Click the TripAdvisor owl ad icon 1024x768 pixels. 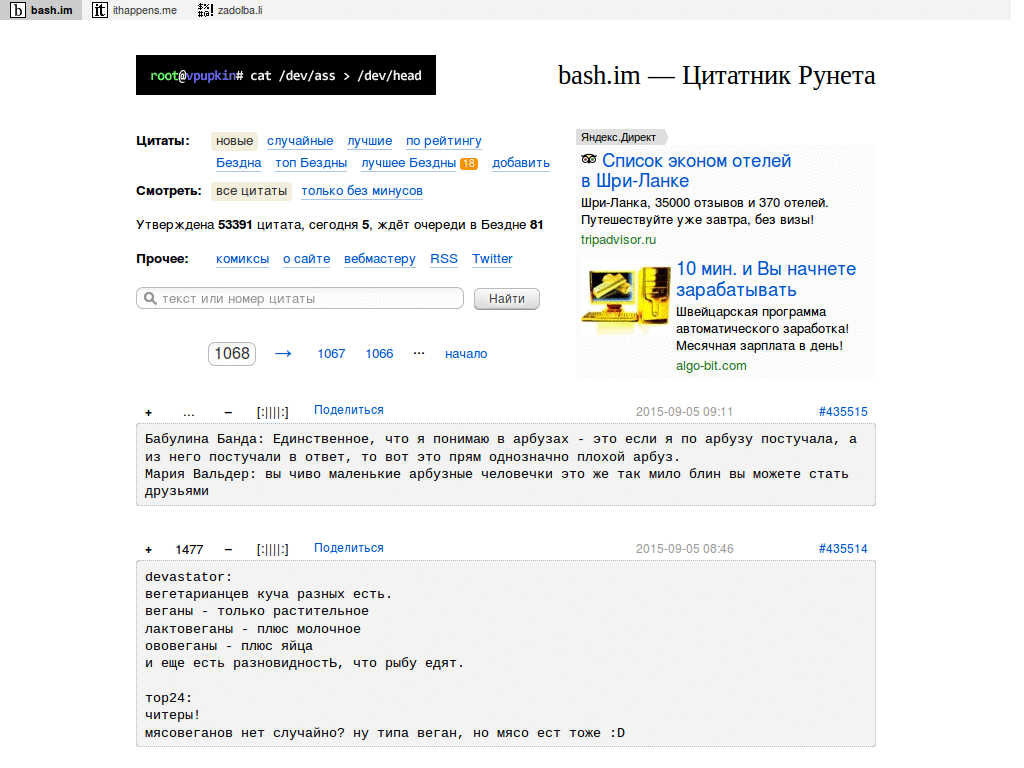point(588,159)
